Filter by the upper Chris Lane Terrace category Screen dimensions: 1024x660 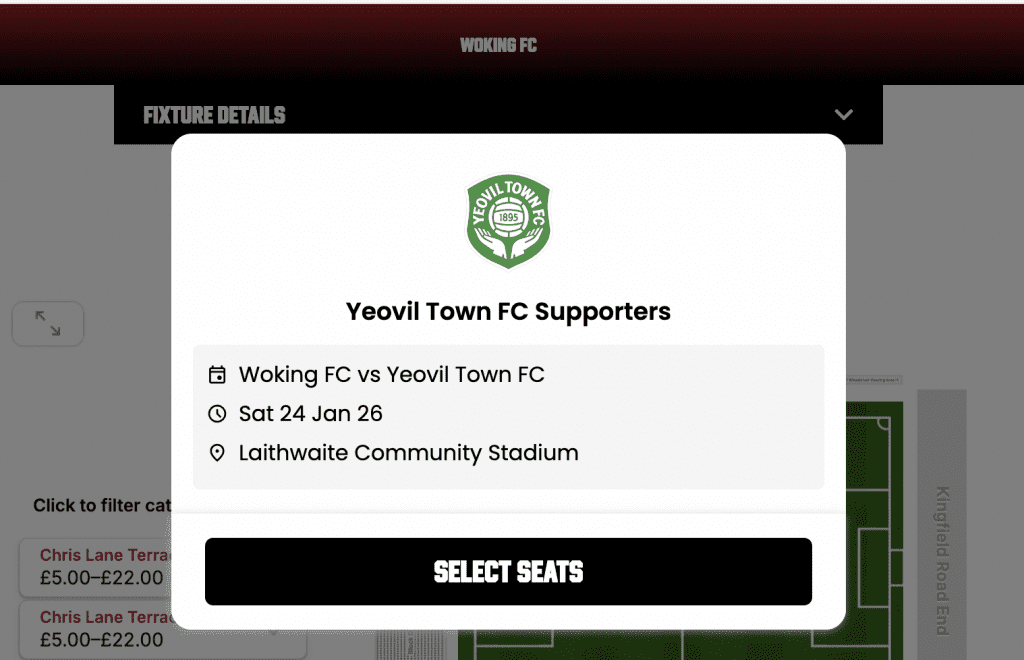(x=95, y=566)
